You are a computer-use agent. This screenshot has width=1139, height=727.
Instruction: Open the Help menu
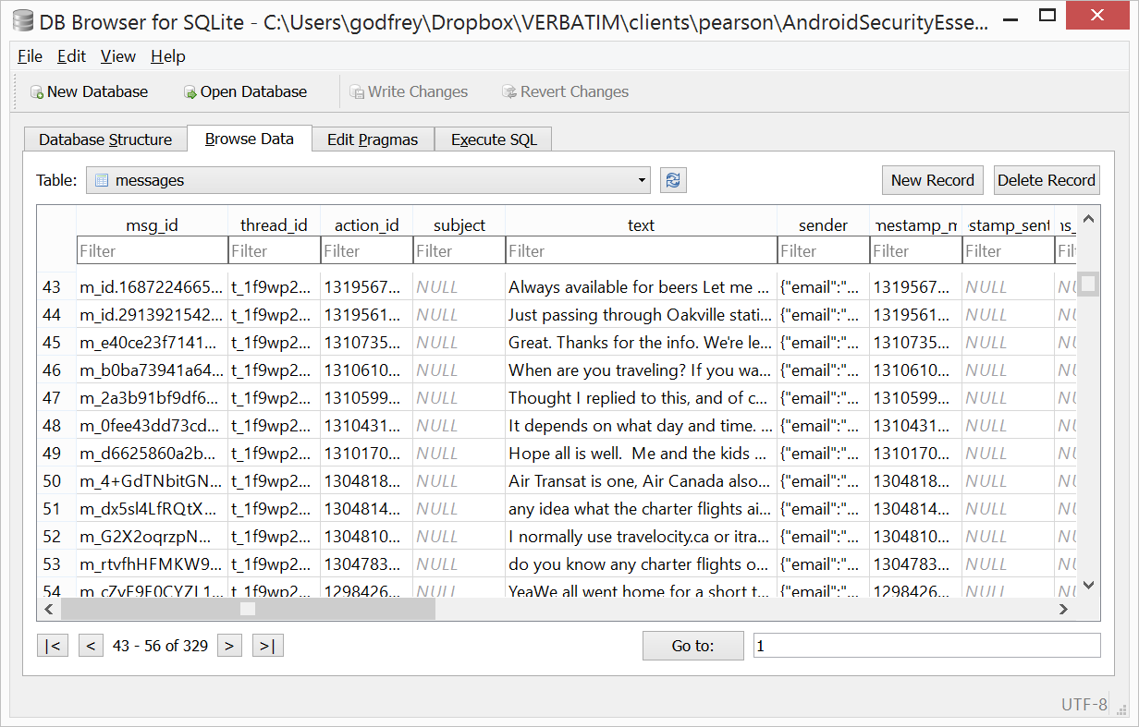point(168,57)
